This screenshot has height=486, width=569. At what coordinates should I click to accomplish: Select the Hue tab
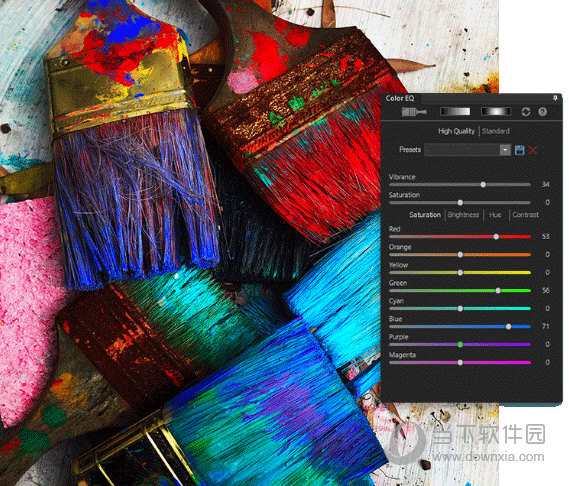point(495,215)
